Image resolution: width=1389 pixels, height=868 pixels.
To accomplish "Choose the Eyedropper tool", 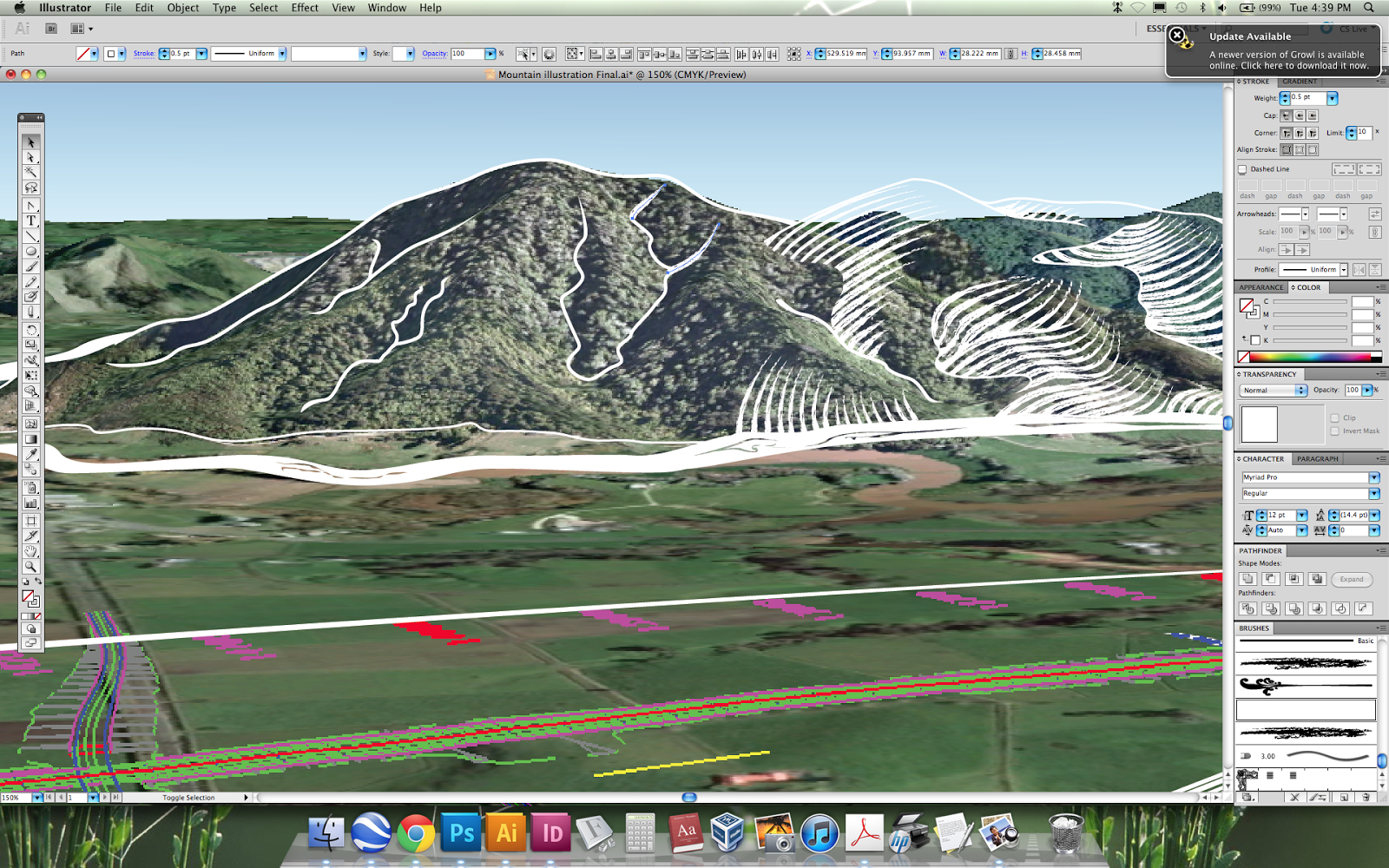I will [x=30, y=454].
